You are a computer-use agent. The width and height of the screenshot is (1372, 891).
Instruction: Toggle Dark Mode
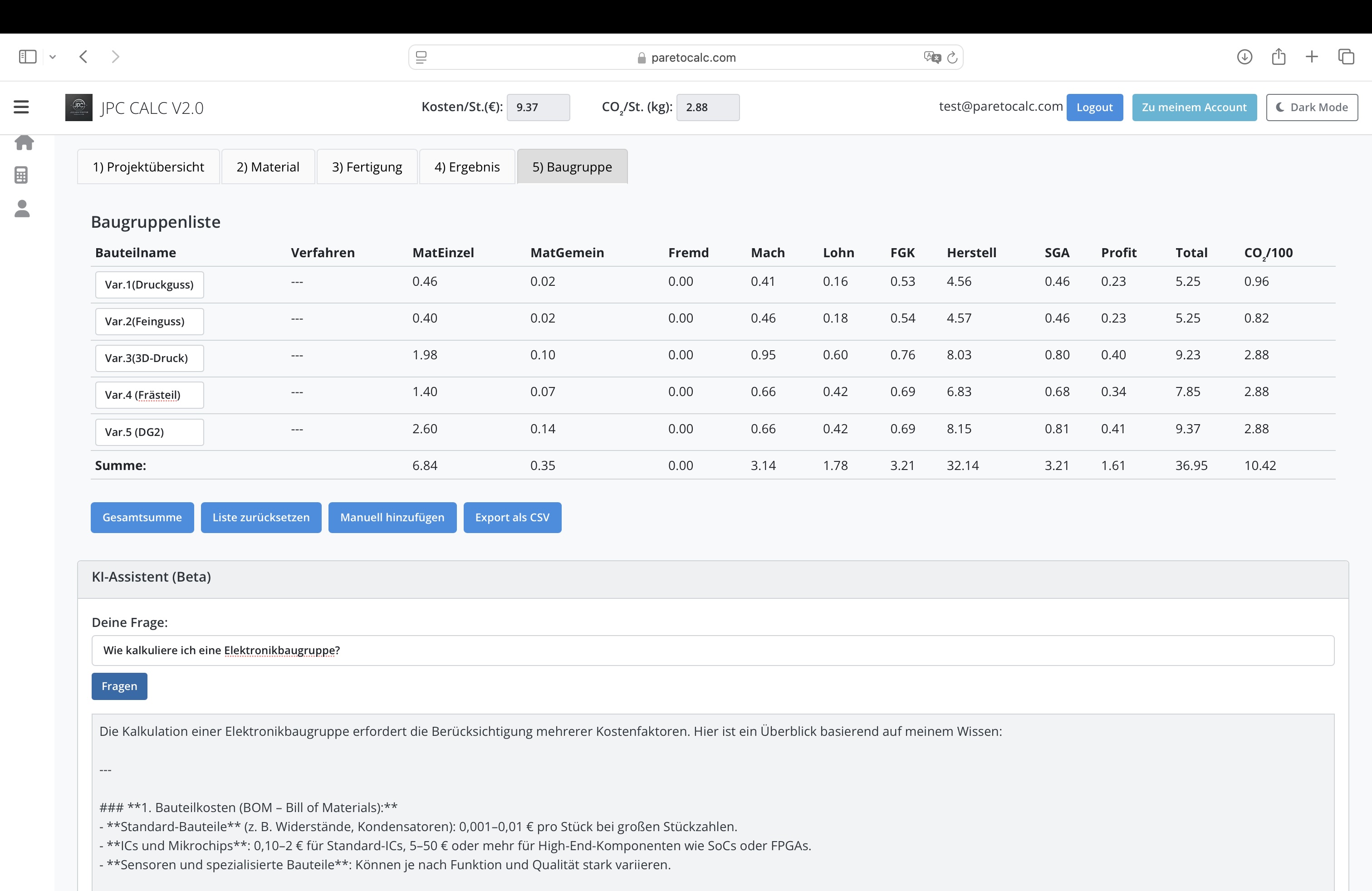[x=1312, y=107]
